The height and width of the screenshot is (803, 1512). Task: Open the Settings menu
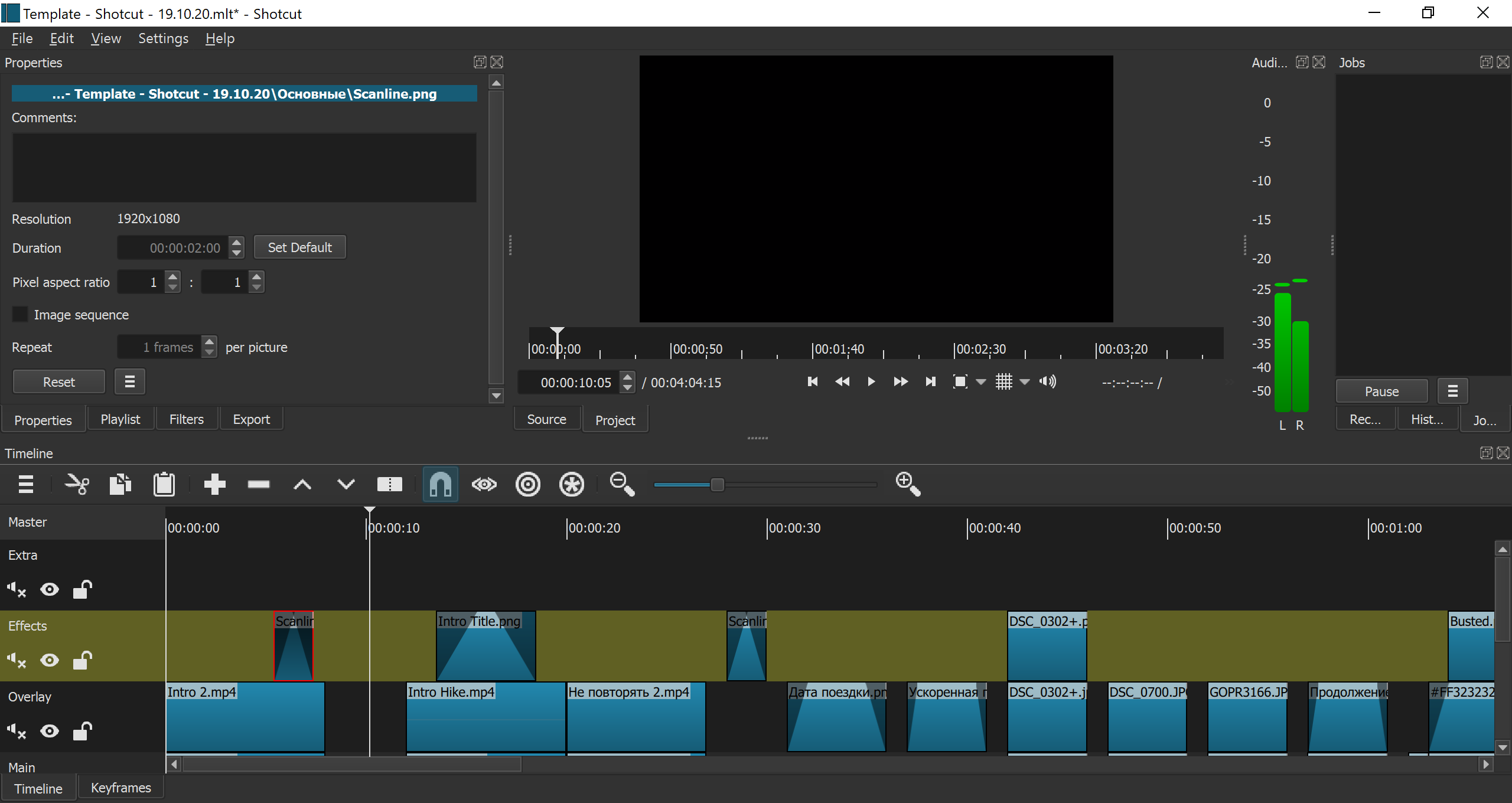coord(163,39)
